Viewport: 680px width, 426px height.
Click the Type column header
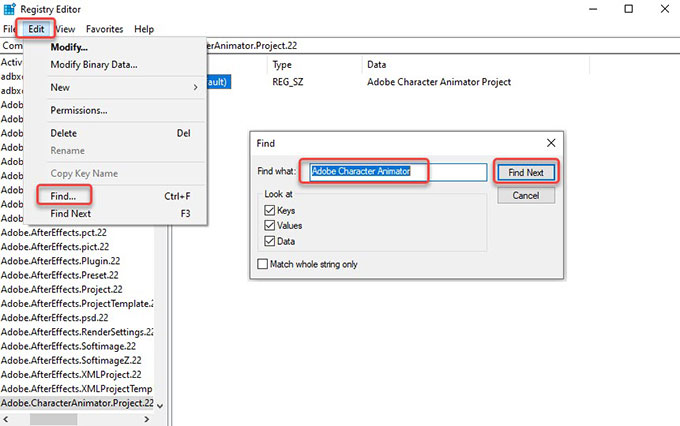point(282,65)
